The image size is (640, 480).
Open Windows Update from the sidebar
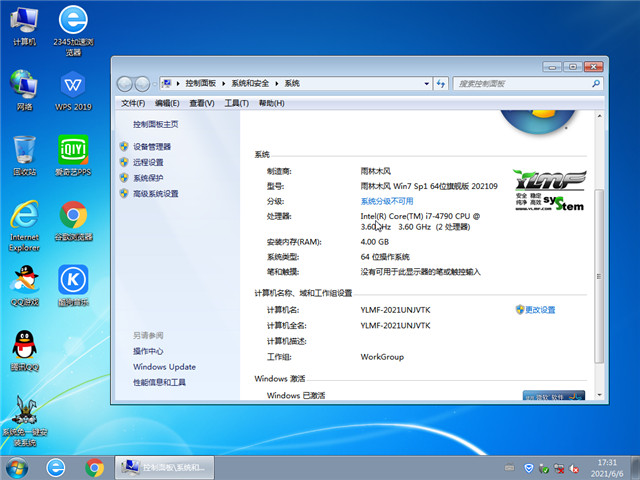(164, 367)
